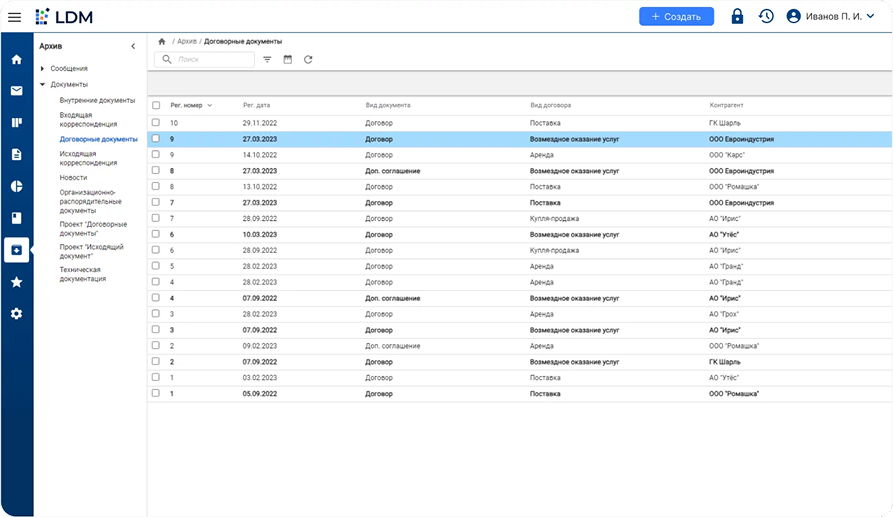Click the lock icon in the top bar
Image resolution: width=893 pixels, height=517 pixels.
(737, 16)
